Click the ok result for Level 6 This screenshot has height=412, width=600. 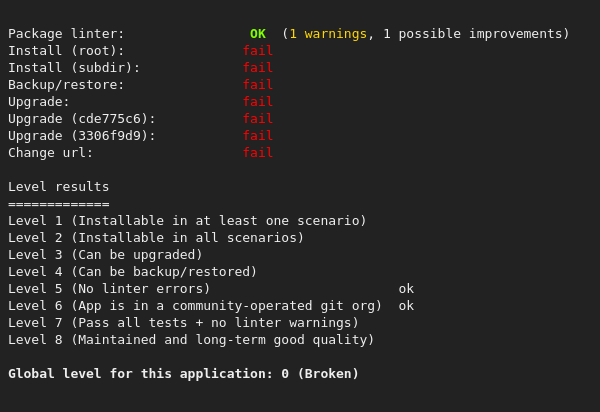click(406, 306)
